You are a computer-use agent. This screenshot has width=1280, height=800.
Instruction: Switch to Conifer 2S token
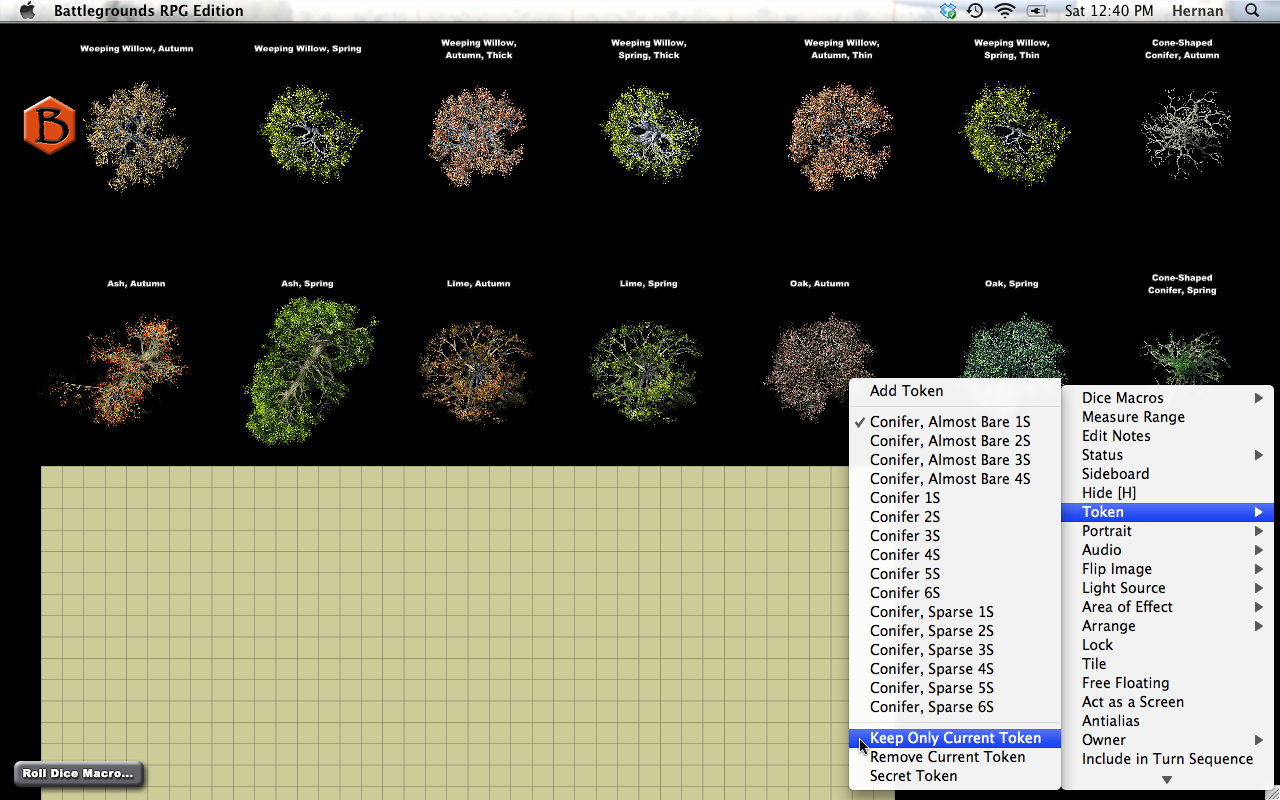click(x=955, y=517)
